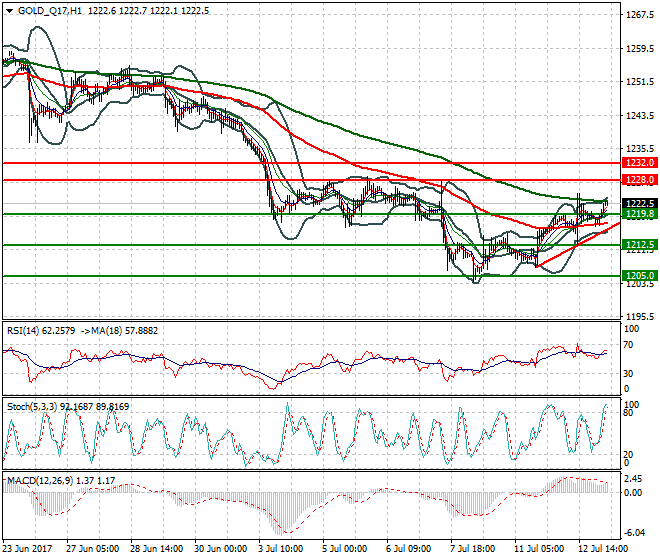The height and width of the screenshot is (560, 660).
Task: Click the 12 Jul 14:00 time label
Action: 604,549
